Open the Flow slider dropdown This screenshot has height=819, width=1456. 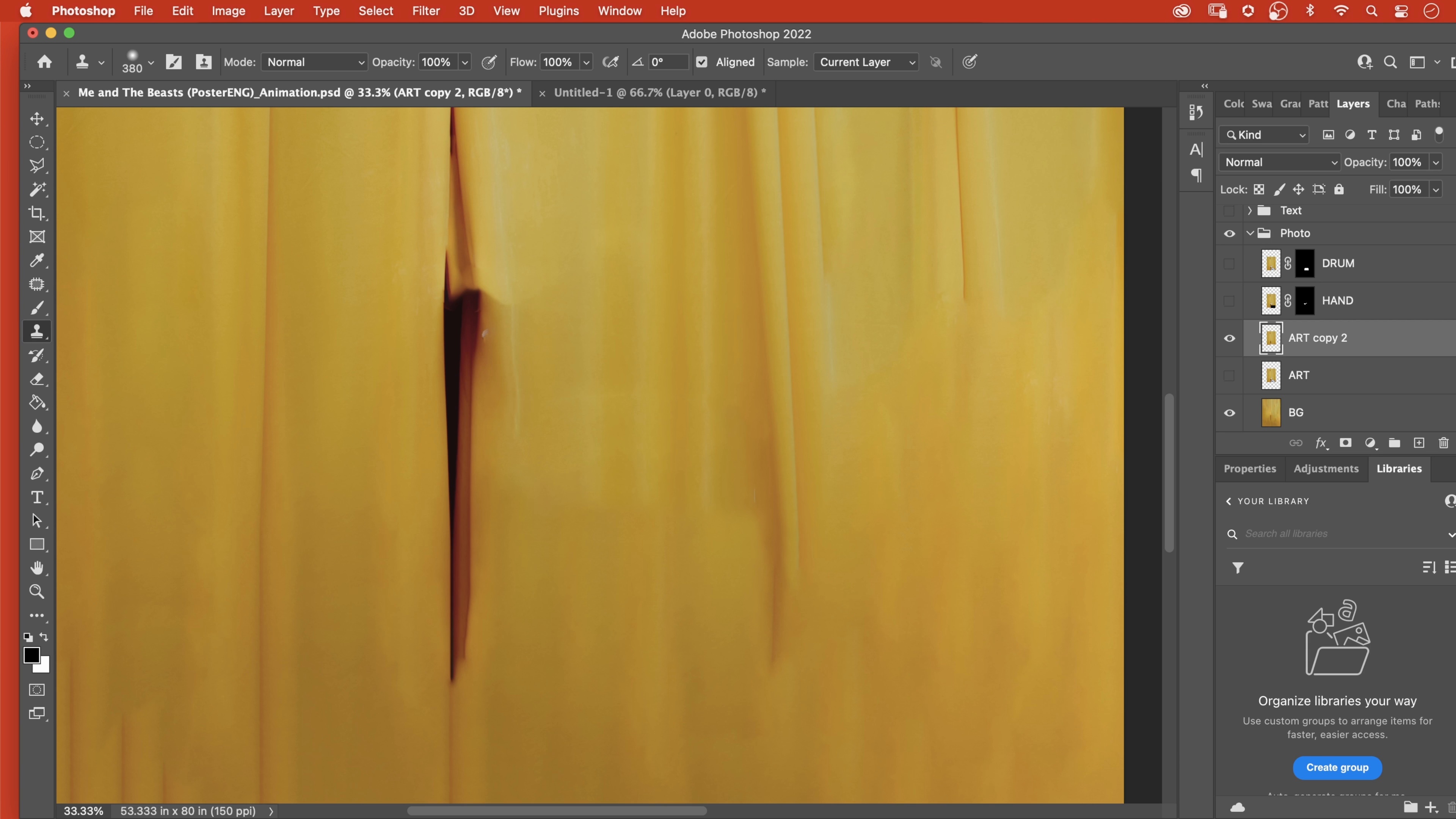587,62
